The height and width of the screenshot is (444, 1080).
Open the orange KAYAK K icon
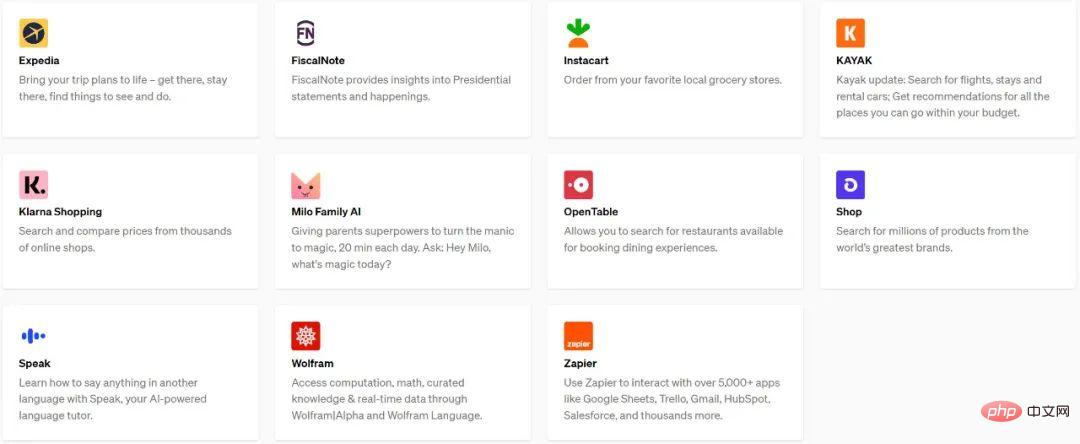pos(850,33)
